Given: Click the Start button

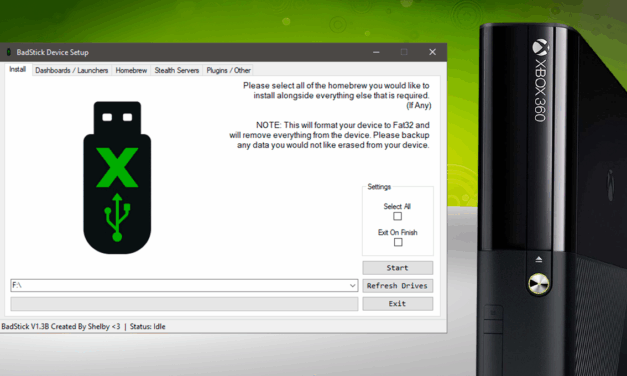Looking at the screenshot, I should pos(397,268).
